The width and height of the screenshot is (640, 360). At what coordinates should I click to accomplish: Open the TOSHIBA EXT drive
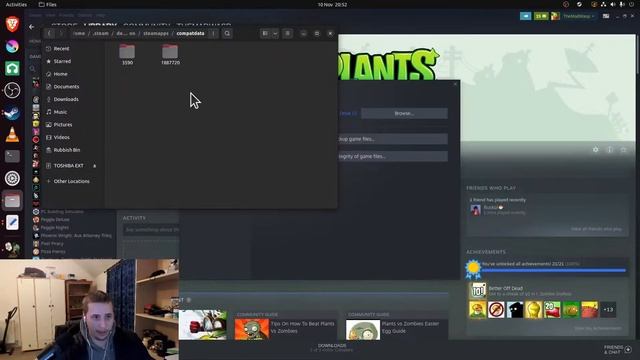tap(68, 166)
